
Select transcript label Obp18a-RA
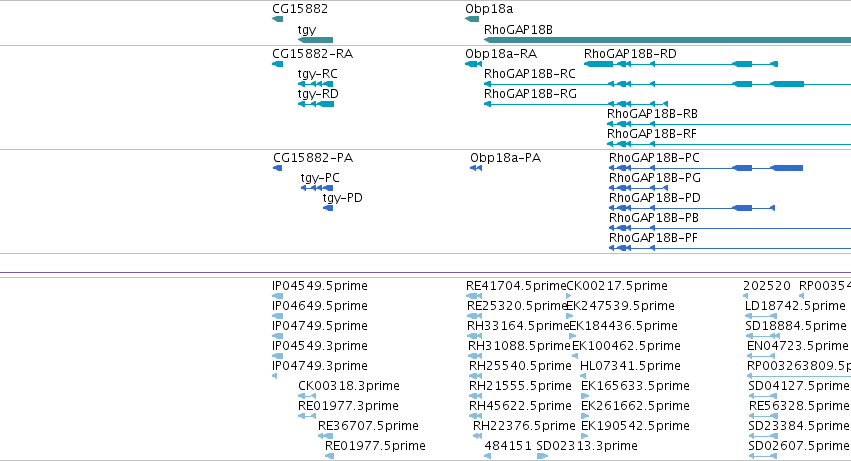(501, 54)
